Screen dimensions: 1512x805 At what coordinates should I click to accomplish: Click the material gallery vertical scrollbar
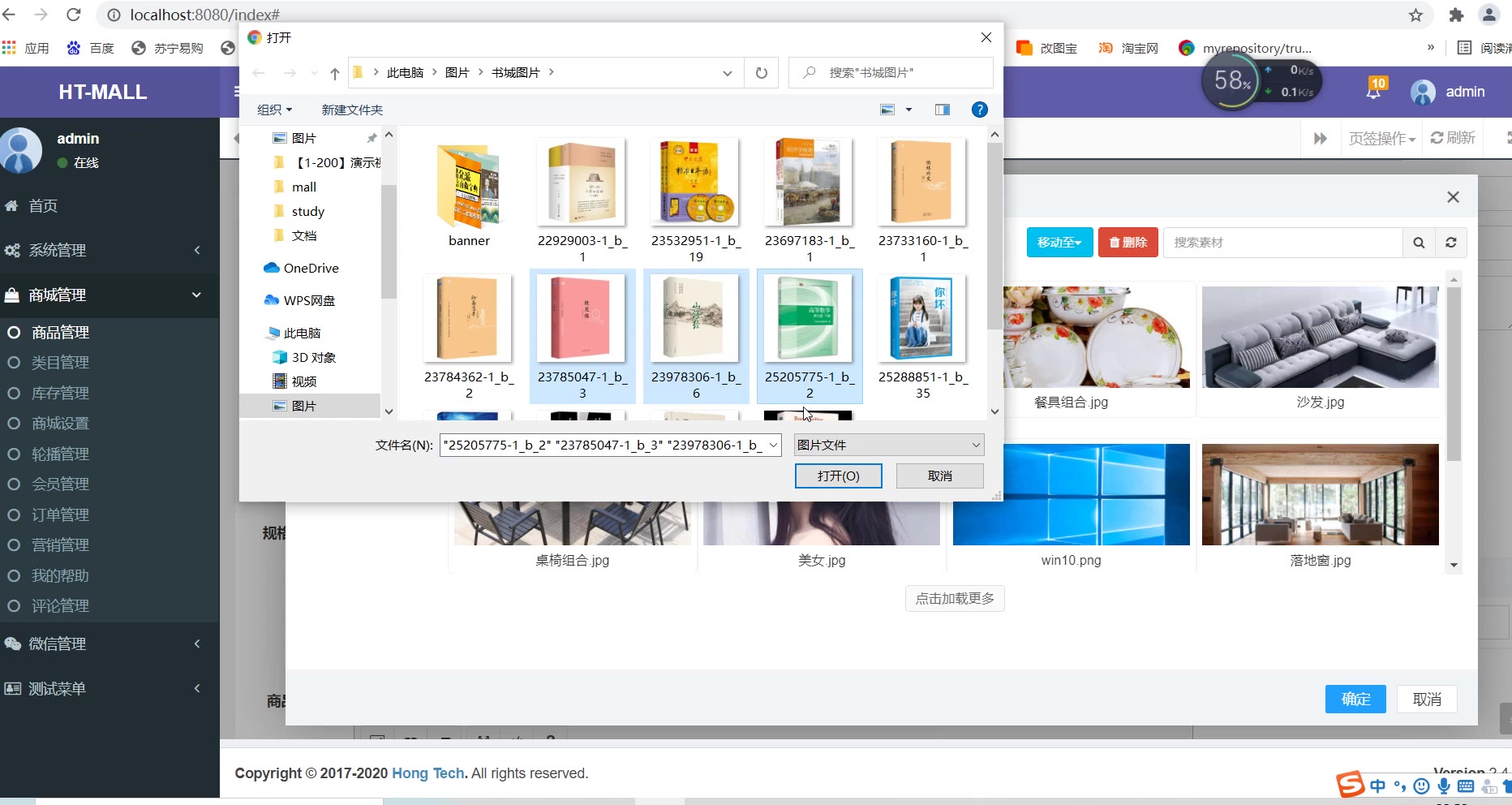point(1454,373)
